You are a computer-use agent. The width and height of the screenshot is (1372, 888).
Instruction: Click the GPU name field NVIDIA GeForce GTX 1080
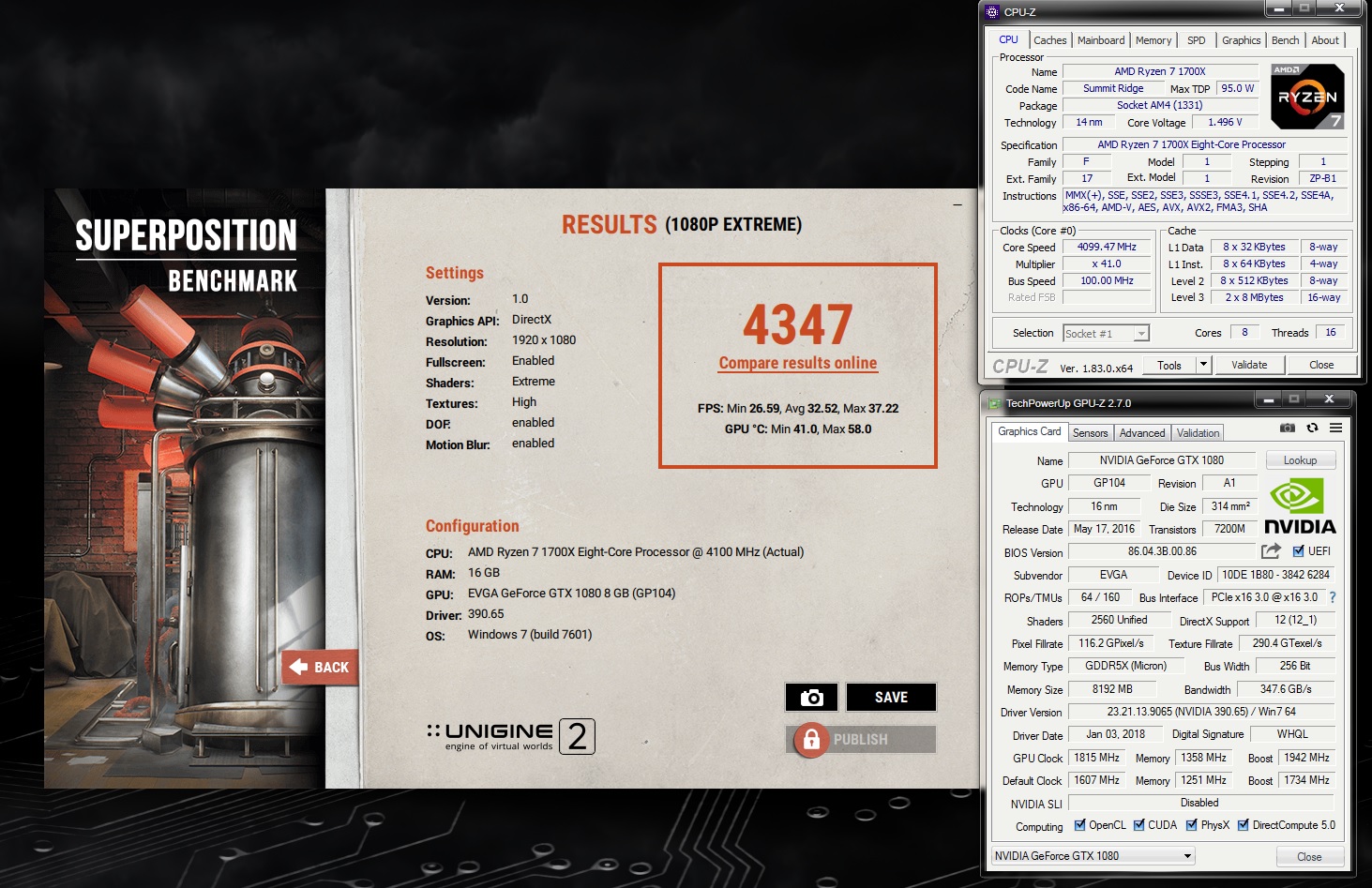1162,460
